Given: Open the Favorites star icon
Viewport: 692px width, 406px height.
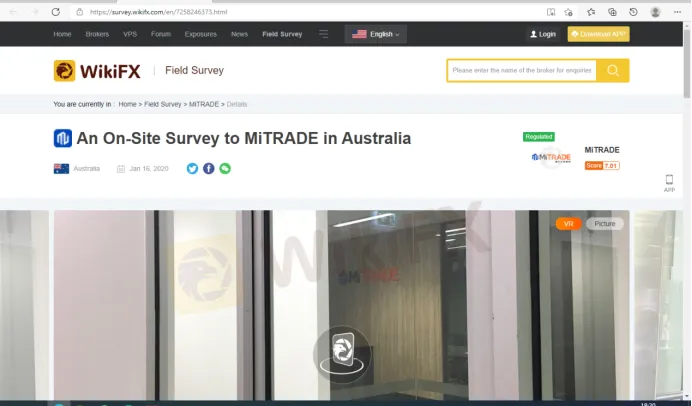Looking at the screenshot, I should click(591, 12).
